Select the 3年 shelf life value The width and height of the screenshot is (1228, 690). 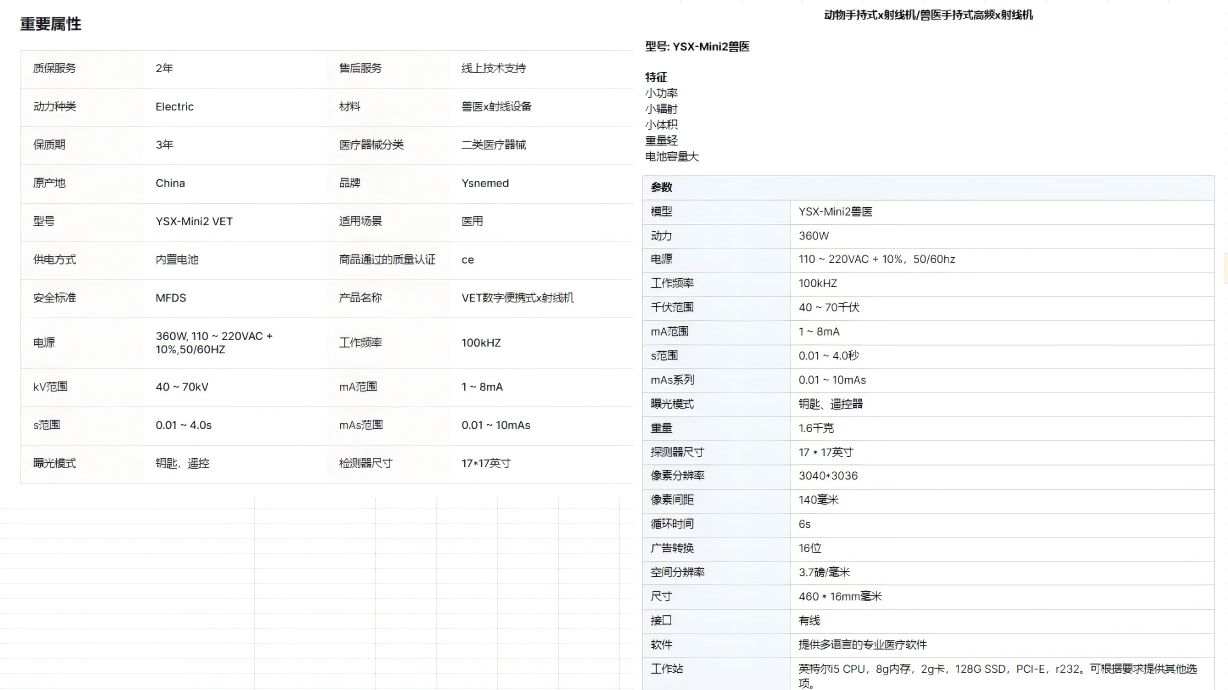164,144
